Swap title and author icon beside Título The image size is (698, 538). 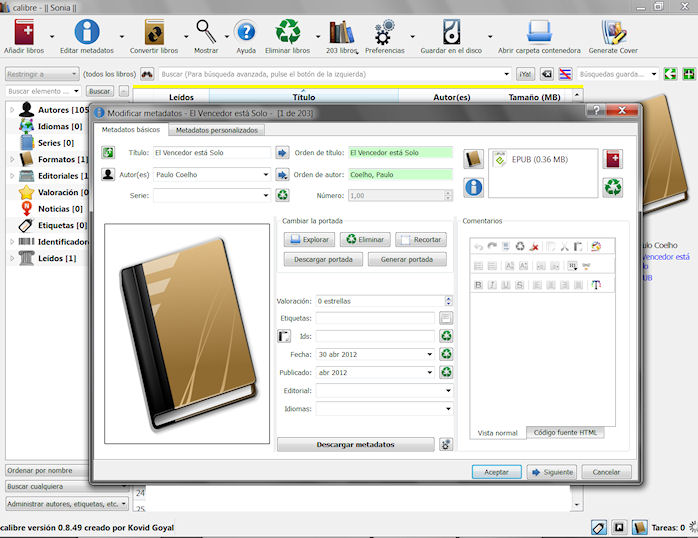[108, 153]
